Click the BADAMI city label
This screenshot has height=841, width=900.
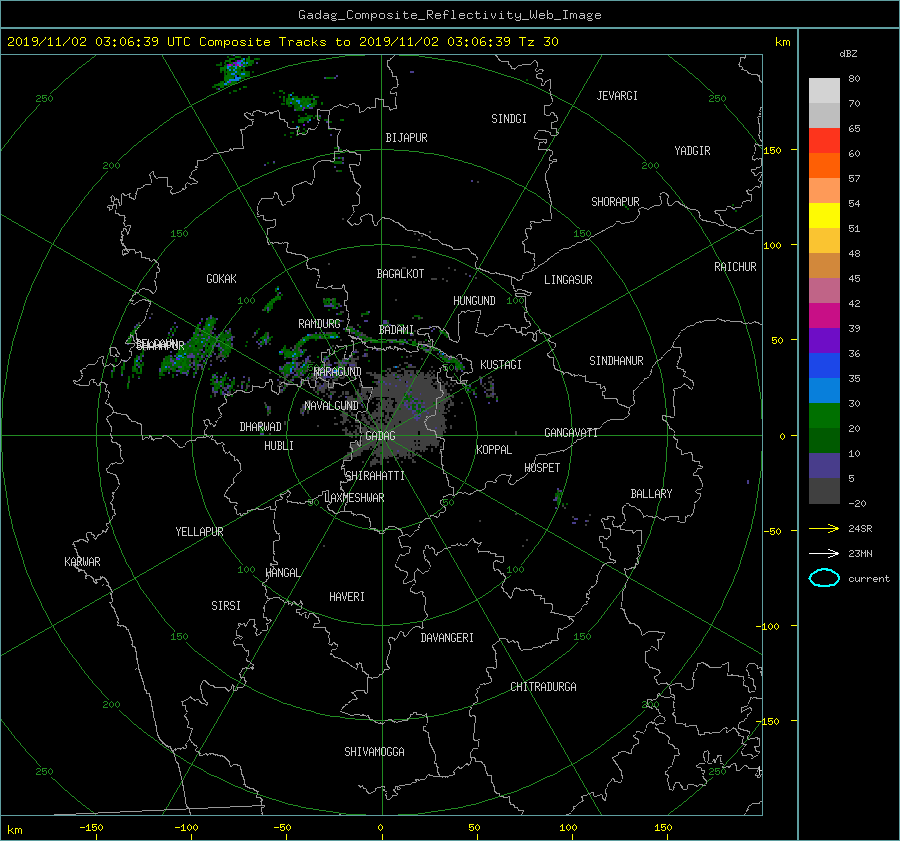396,330
